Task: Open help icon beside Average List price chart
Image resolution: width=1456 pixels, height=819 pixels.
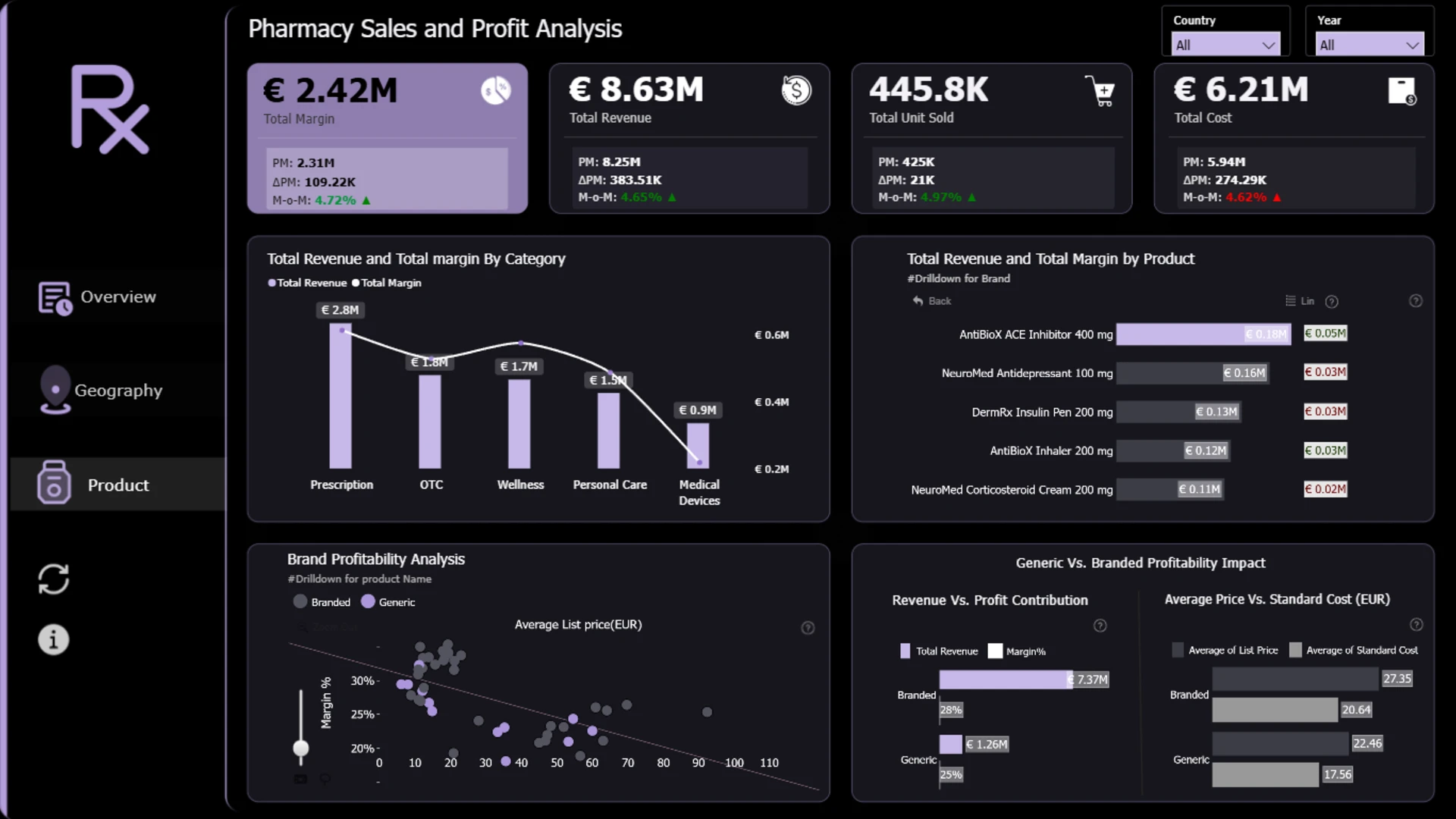Action: point(808,628)
